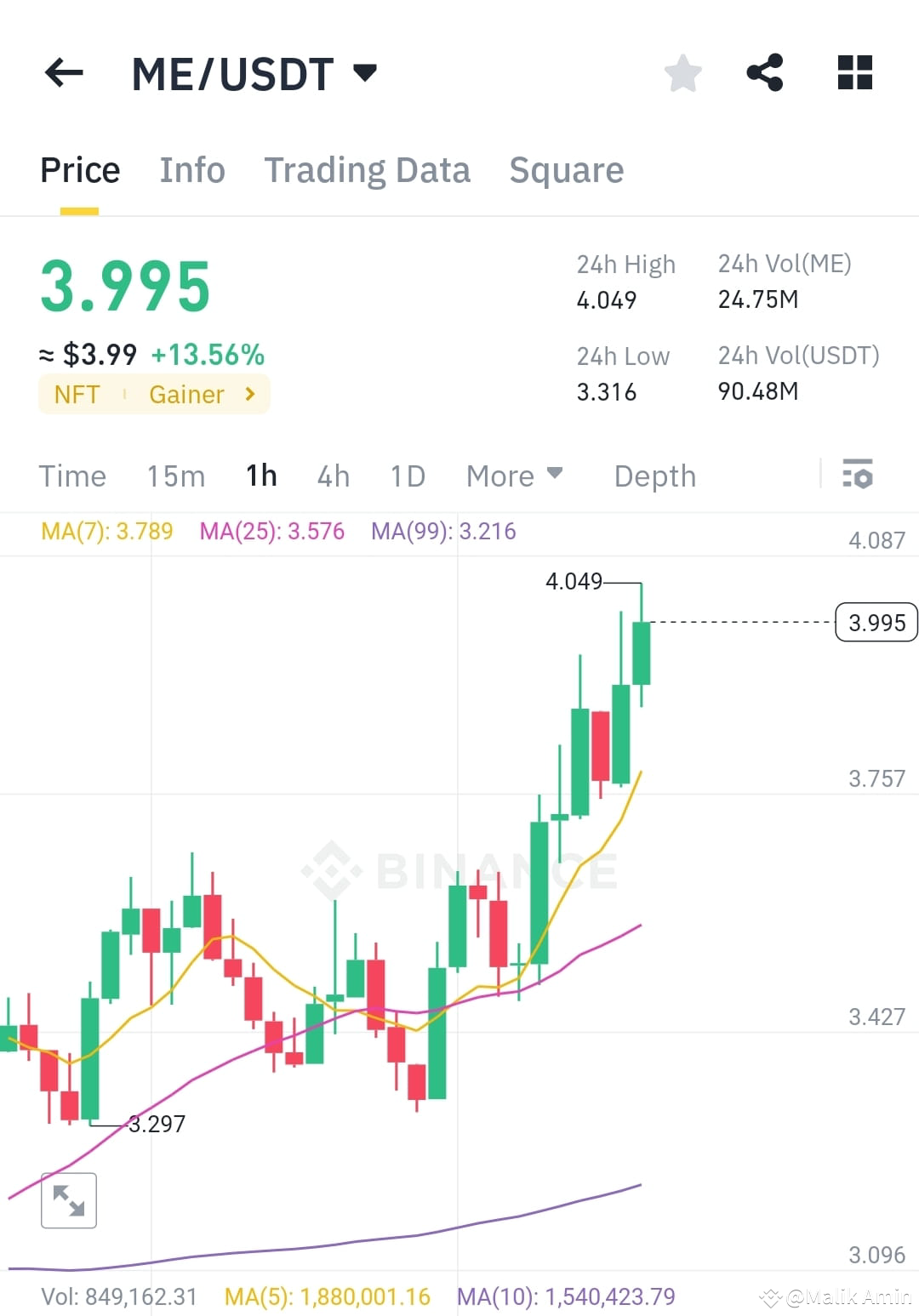Tap the MA(7) indicator label
Screen dimensions: 919x1316
[106, 531]
